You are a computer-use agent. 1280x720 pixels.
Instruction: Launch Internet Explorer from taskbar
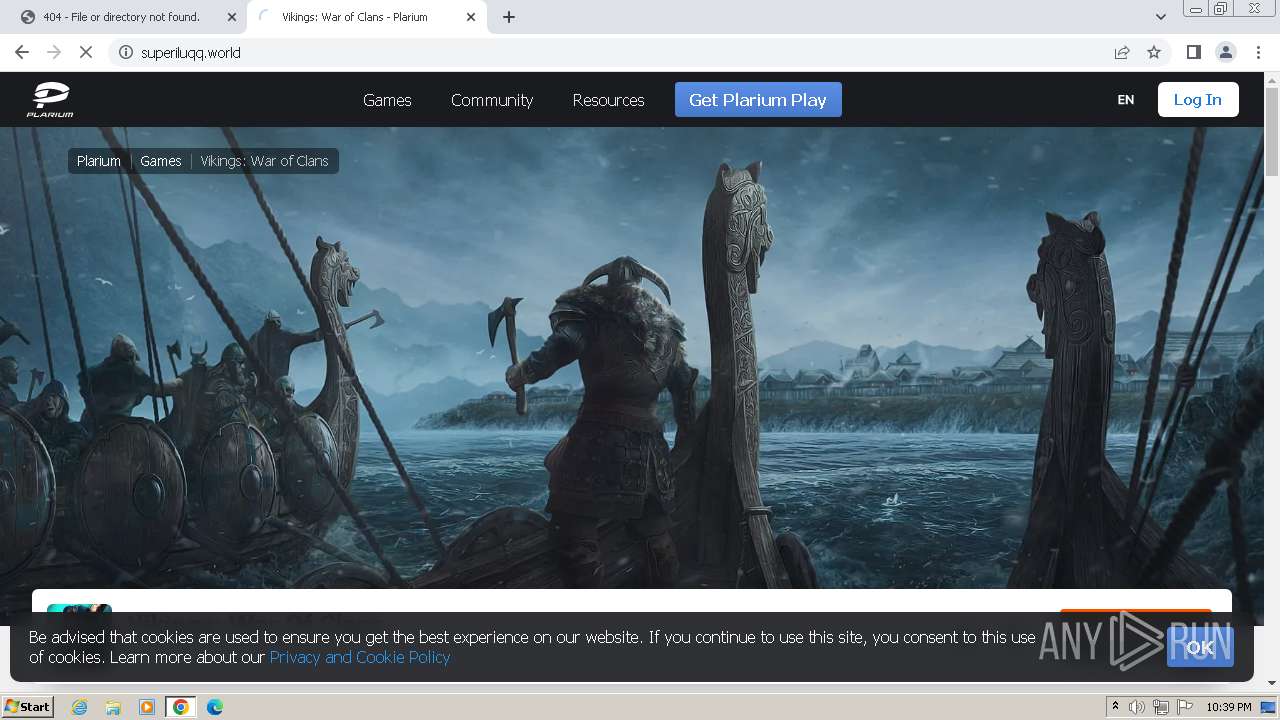[79, 707]
